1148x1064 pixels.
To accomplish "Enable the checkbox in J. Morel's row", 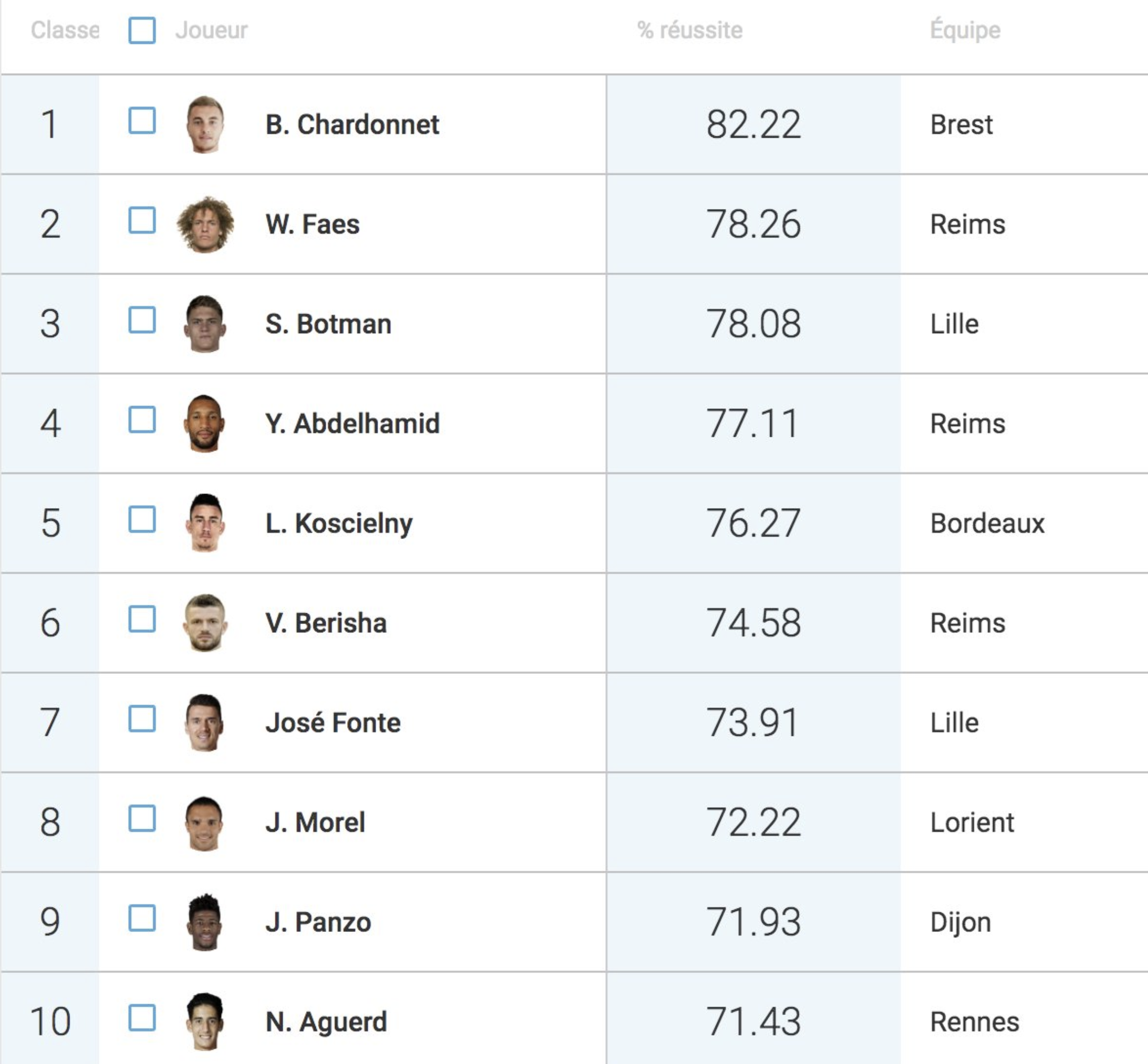I will [x=141, y=818].
